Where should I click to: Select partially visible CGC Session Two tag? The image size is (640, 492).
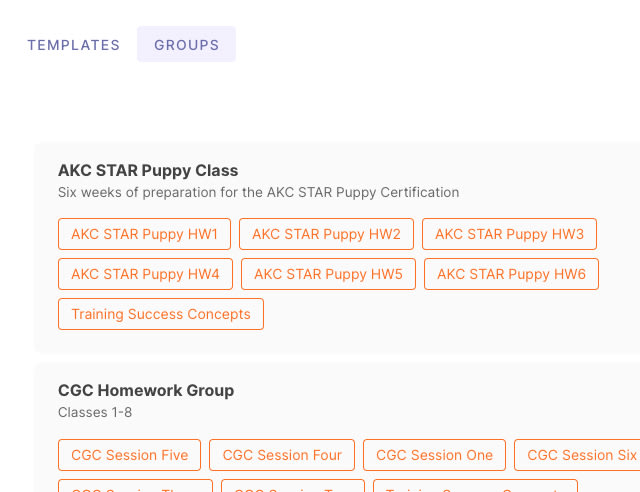point(293,486)
